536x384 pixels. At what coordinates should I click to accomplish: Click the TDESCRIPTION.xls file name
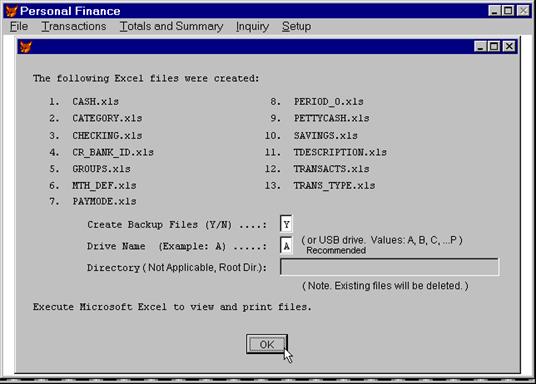coord(340,153)
